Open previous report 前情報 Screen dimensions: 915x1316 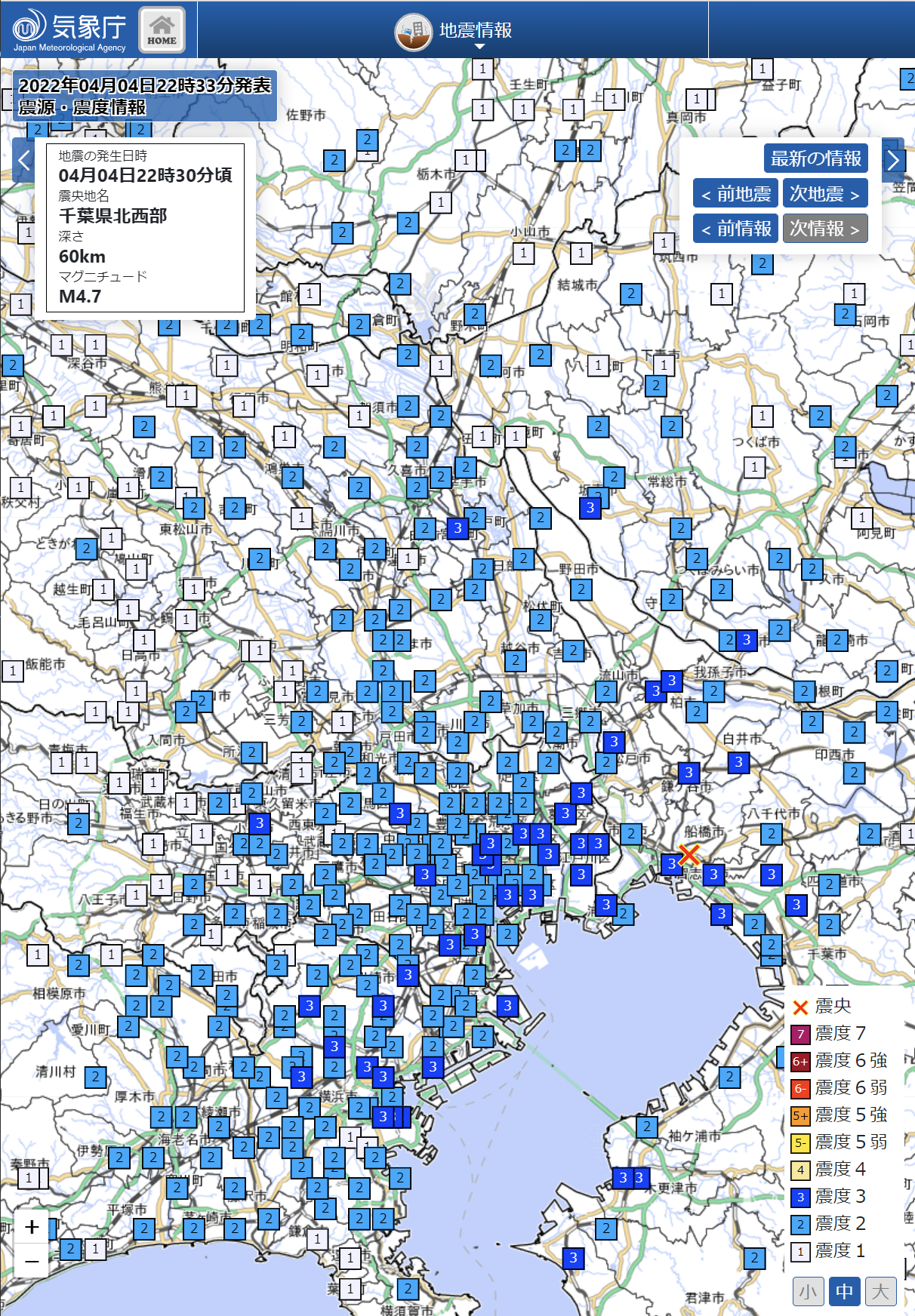click(735, 229)
